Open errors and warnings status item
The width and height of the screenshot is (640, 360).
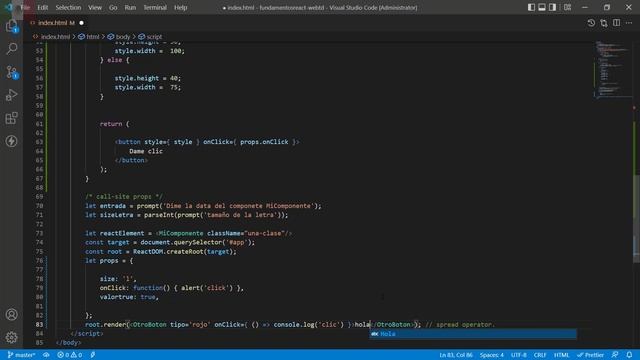pos(69,355)
